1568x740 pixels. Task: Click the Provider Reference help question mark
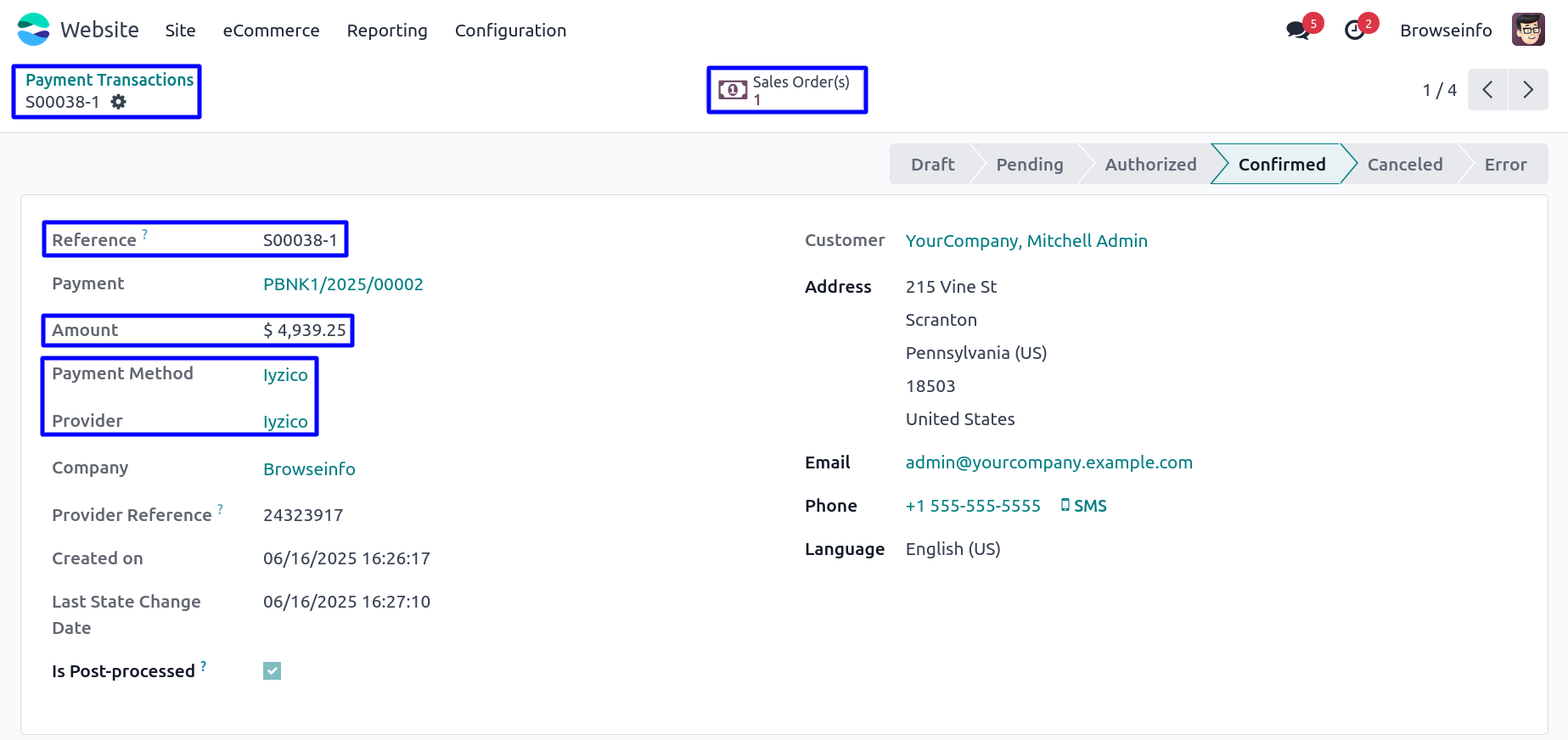[x=220, y=508]
